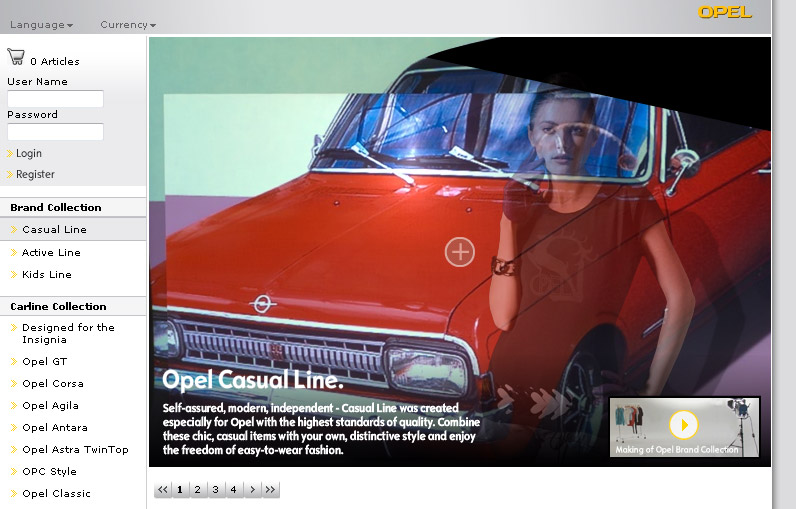Image resolution: width=796 pixels, height=509 pixels.
Task: Click the Register link
Action: coord(35,174)
